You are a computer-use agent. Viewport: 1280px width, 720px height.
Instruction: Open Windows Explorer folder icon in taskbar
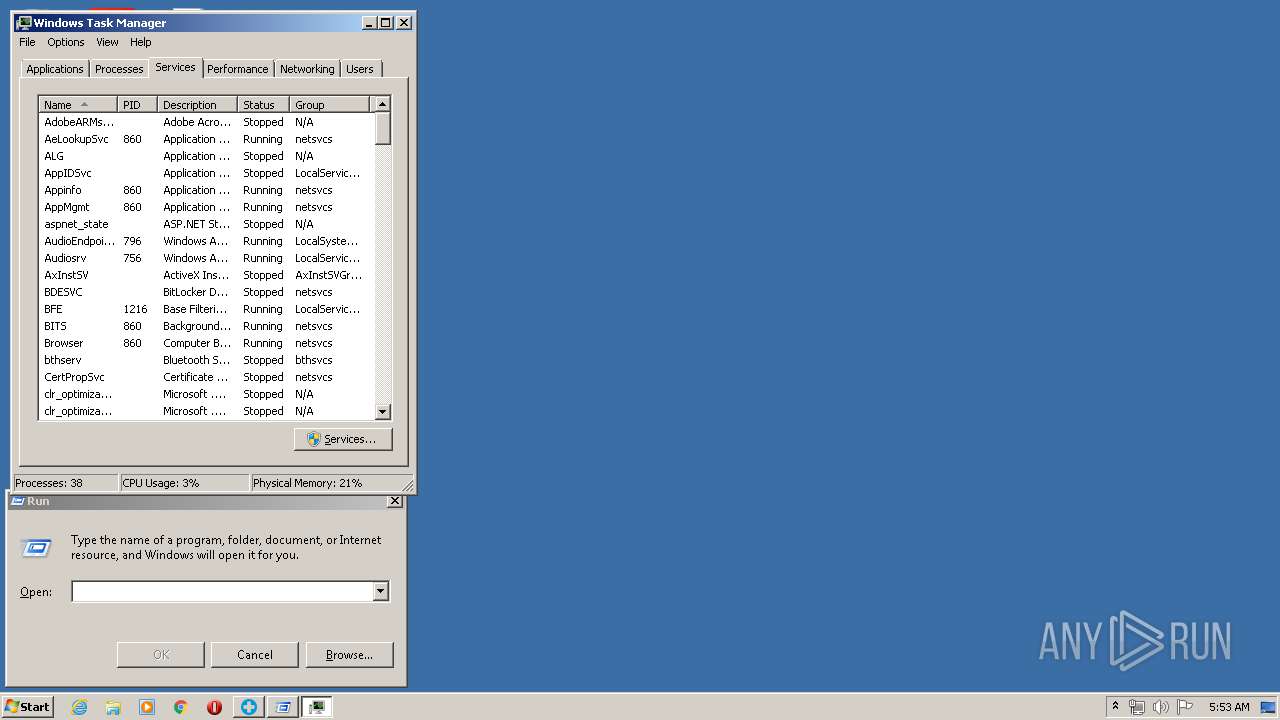pos(113,707)
